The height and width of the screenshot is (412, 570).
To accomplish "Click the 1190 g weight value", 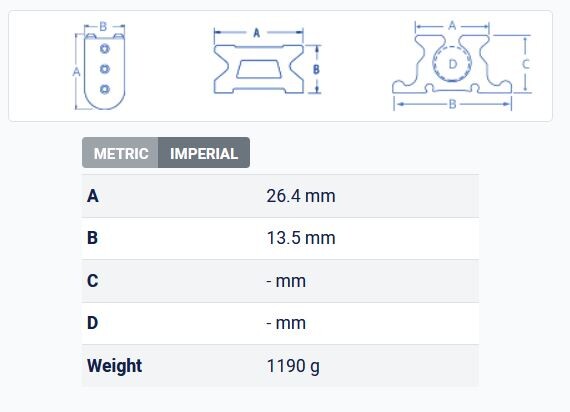I will point(293,366).
